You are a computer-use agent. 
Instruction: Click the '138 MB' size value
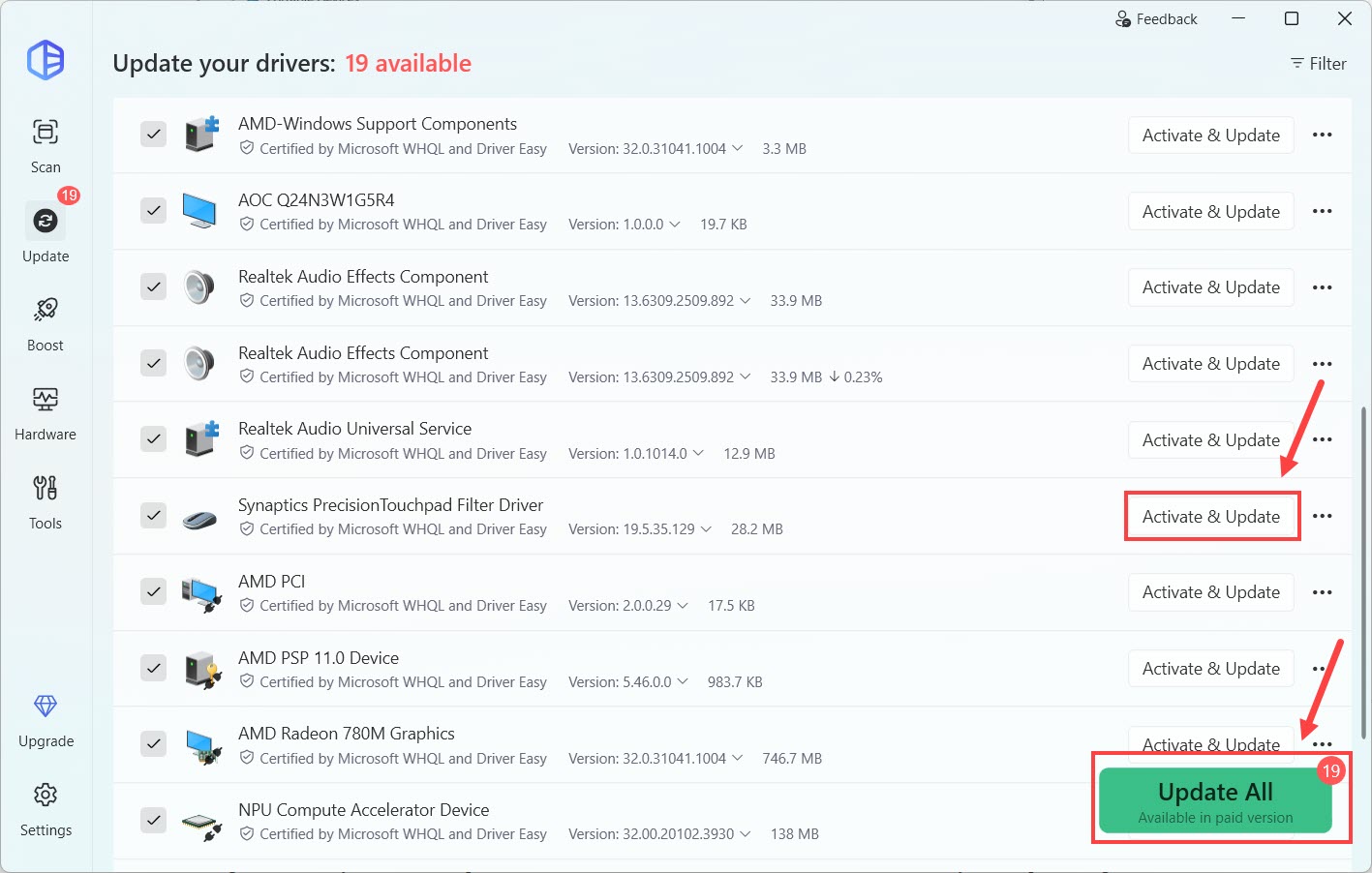tap(795, 834)
